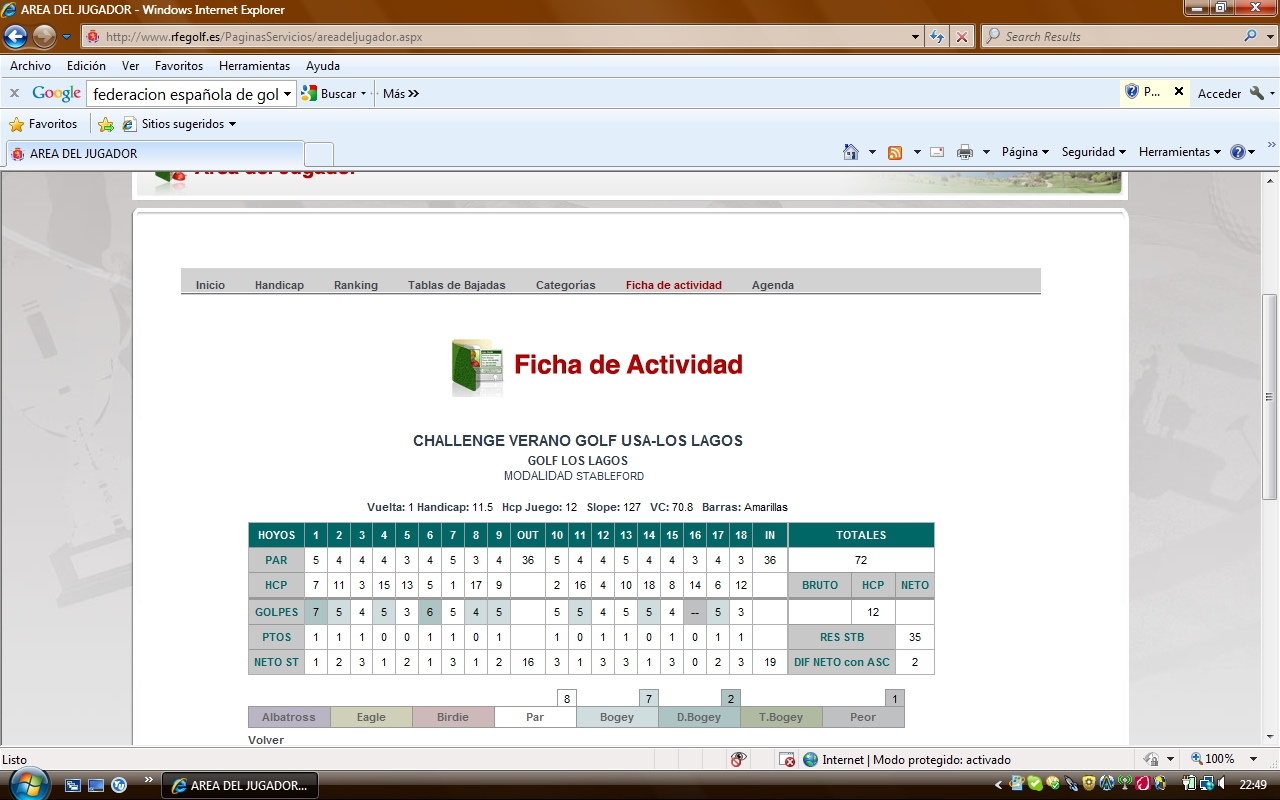Expand the search provider dropdown
Screen dimensions: 1280x800
click(x=1271, y=36)
